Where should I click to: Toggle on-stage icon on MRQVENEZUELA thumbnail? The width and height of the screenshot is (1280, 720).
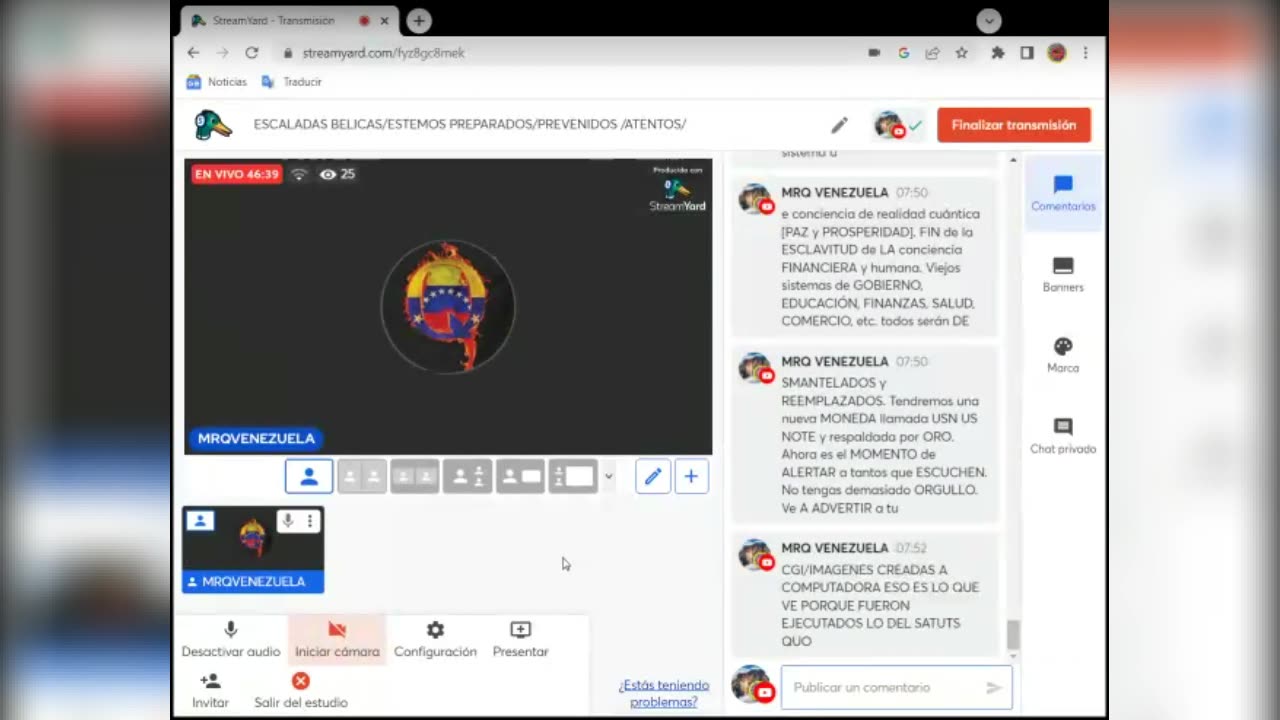[x=200, y=521]
